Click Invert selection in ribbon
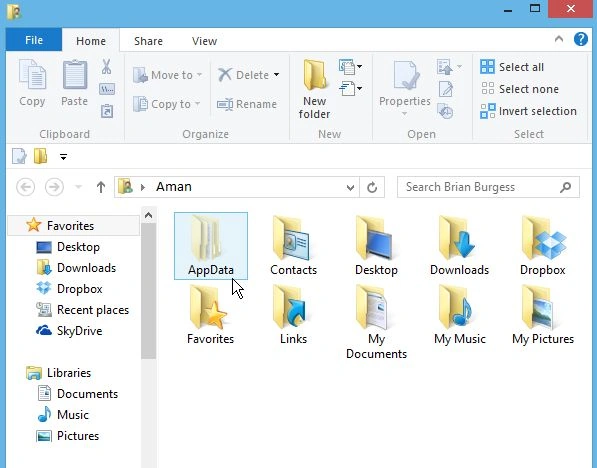The width and height of the screenshot is (597, 468). (x=528, y=111)
